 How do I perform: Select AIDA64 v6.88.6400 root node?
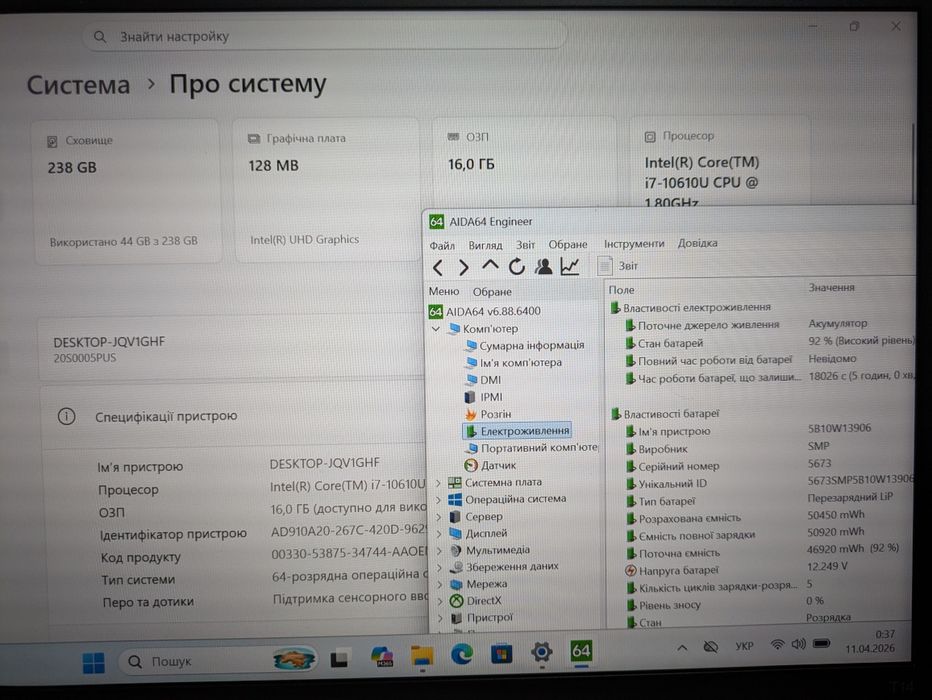pos(485,311)
